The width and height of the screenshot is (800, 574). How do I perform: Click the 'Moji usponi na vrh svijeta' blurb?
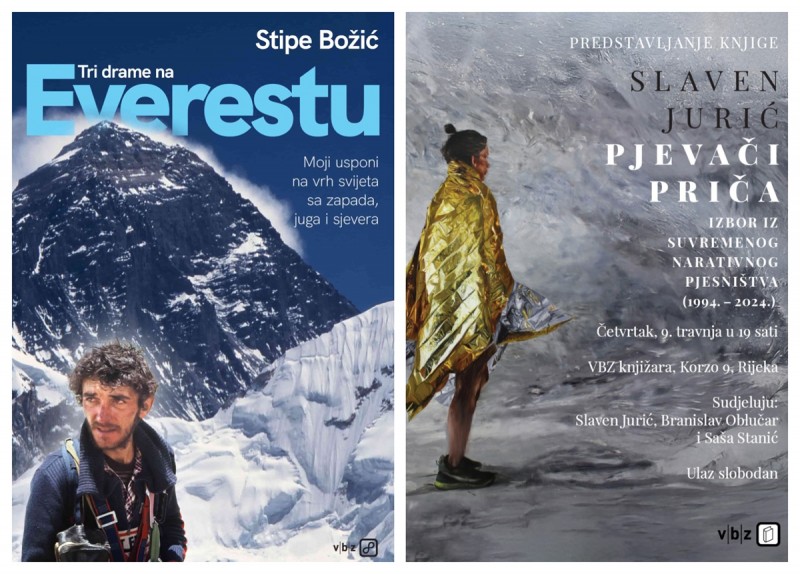[335, 191]
